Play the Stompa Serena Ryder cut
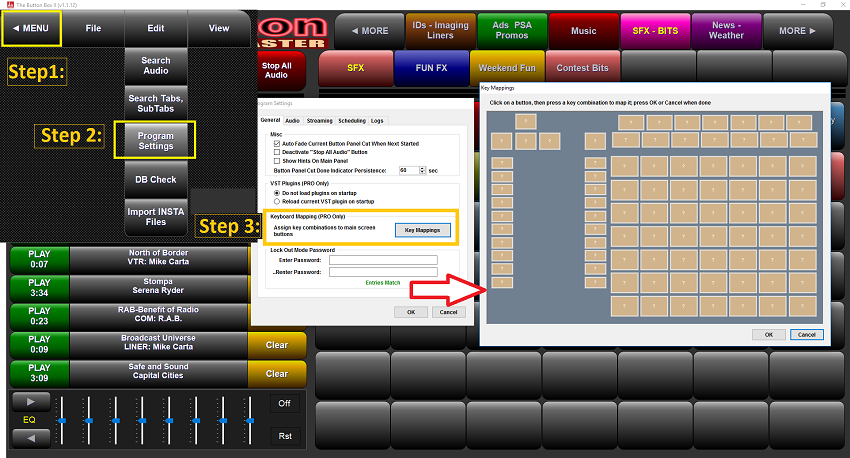 click(39, 288)
